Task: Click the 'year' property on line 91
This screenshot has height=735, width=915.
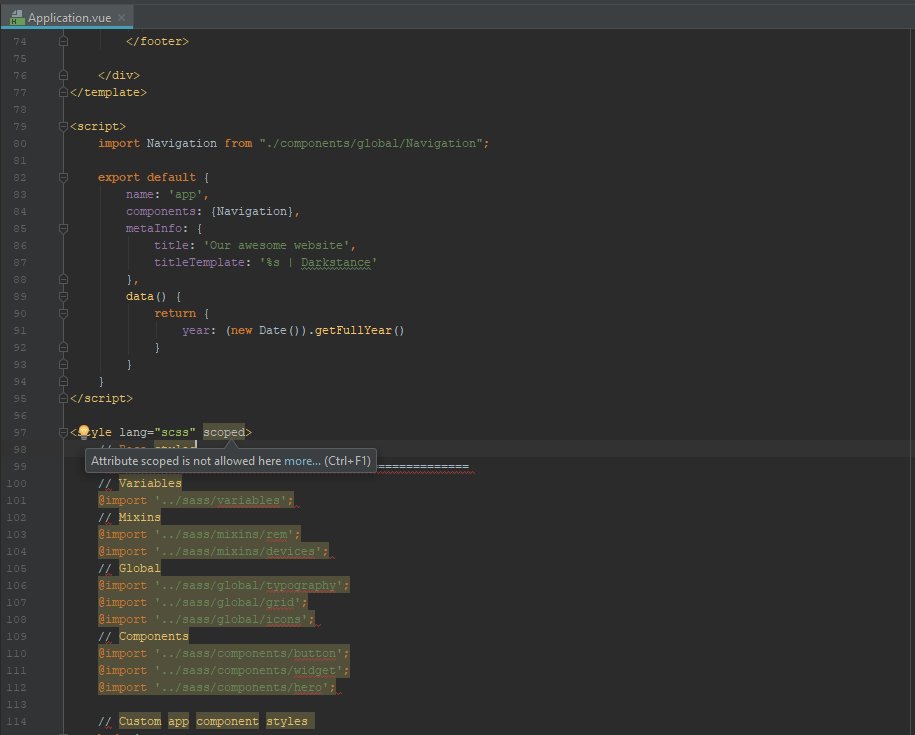Action: tap(195, 330)
